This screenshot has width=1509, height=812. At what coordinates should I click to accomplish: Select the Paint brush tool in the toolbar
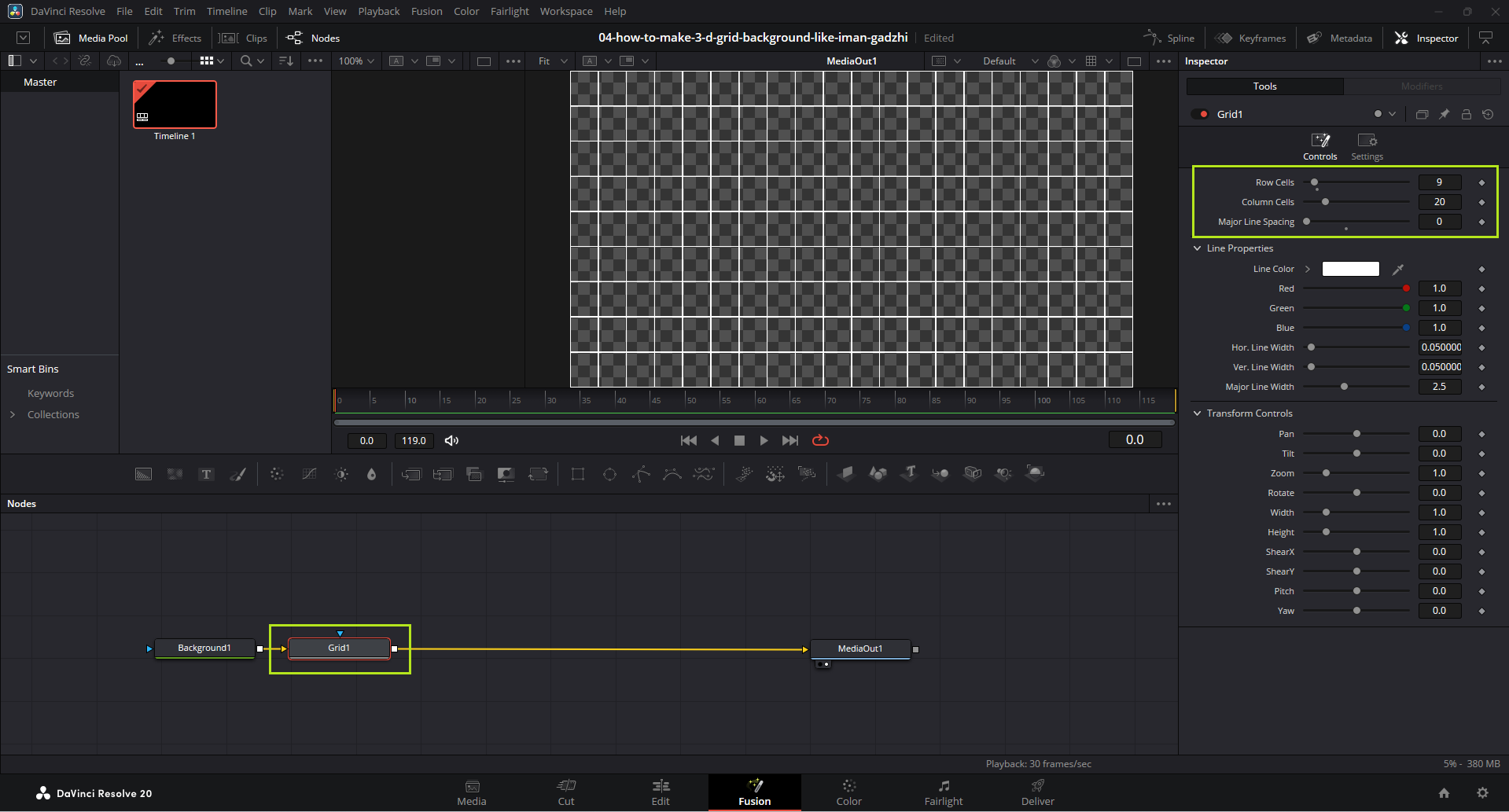pos(237,474)
